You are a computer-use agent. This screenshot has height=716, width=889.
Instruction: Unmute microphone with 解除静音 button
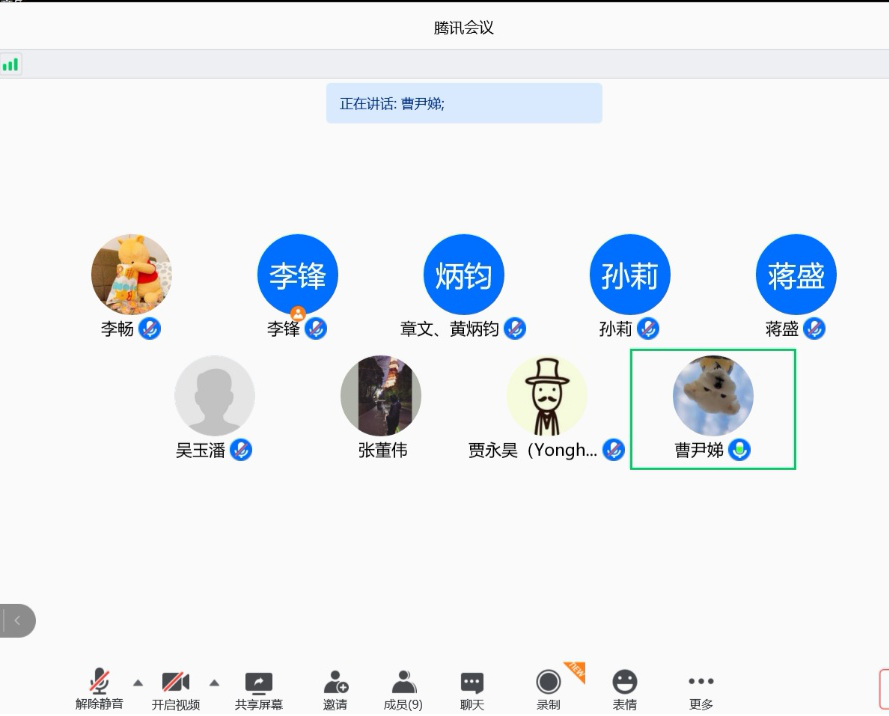tap(99, 688)
